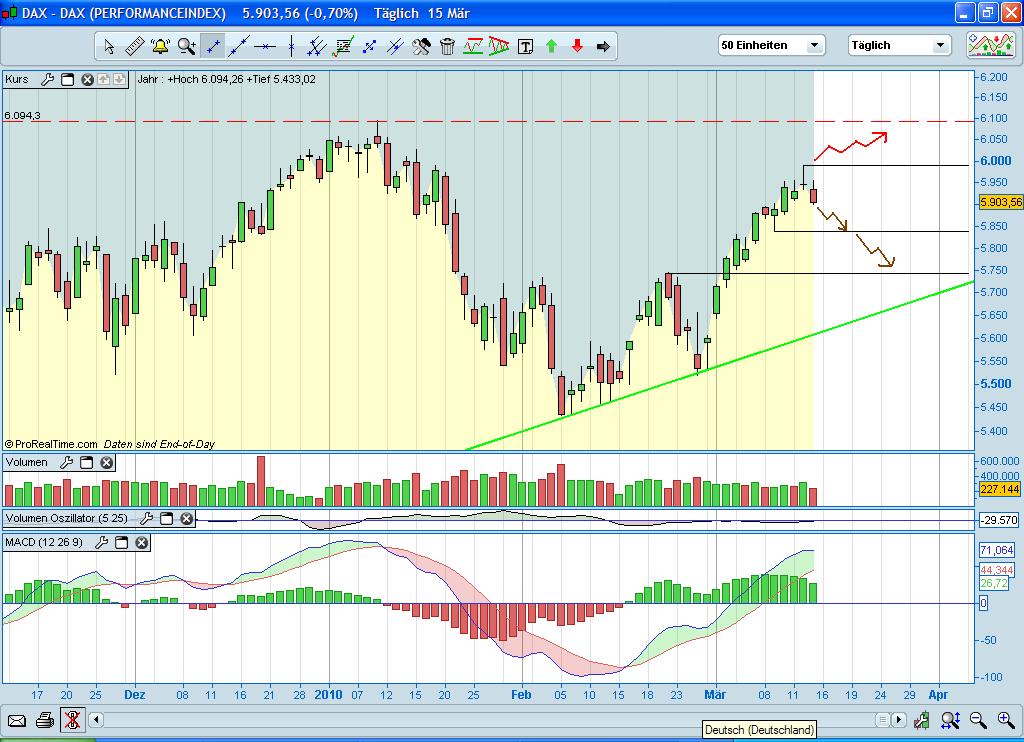
Task: Choose the text annotation tool
Action: tap(526, 46)
